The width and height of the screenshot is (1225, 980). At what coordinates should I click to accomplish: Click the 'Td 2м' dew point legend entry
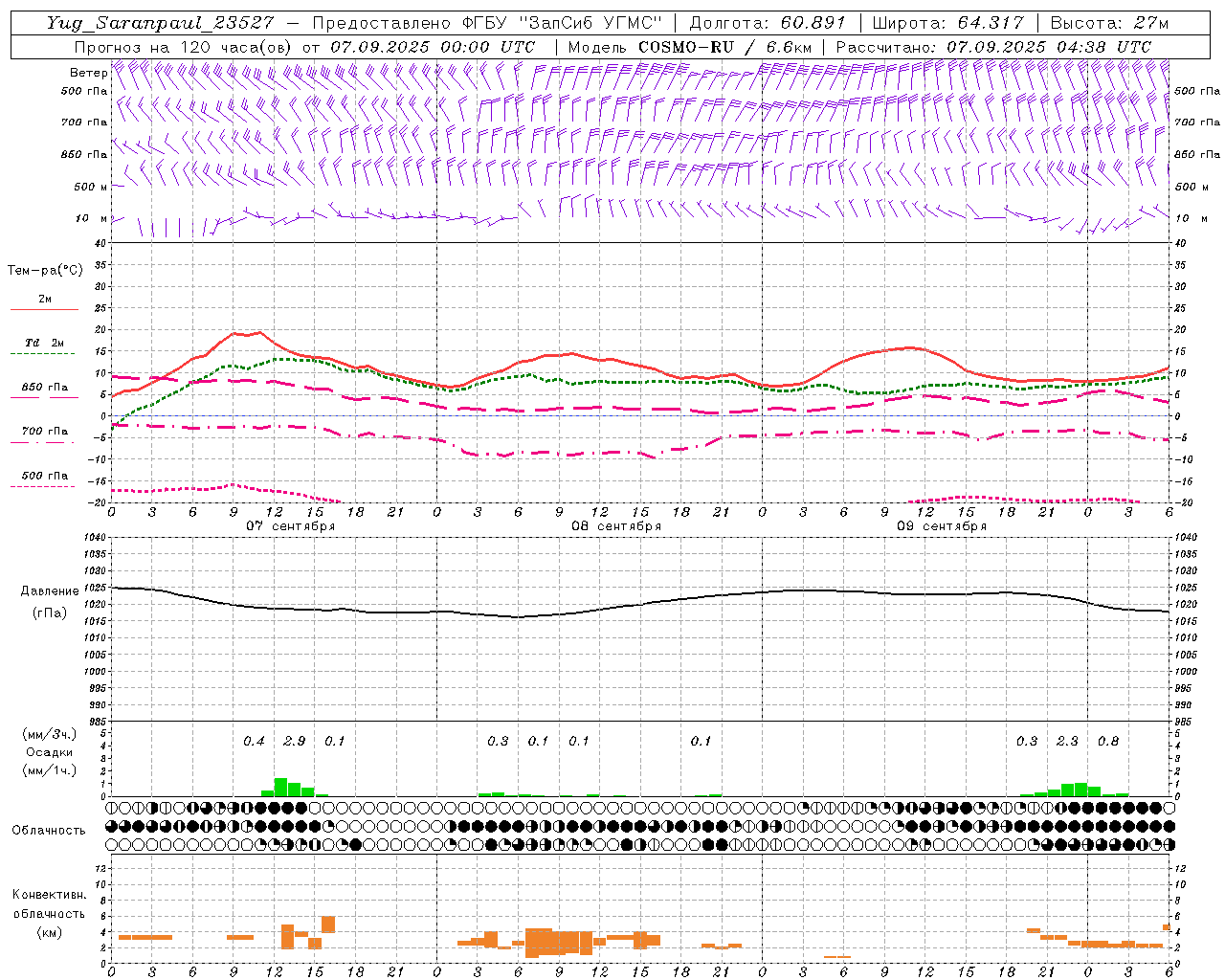(x=45, y=343)
